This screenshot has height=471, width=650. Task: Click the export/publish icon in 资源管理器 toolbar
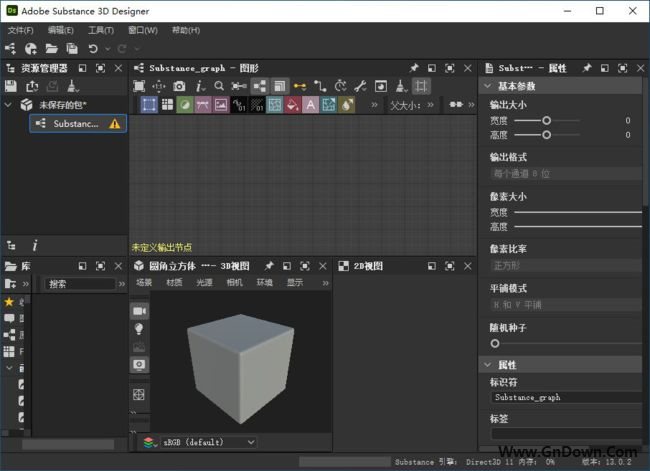tap(32, 86)
